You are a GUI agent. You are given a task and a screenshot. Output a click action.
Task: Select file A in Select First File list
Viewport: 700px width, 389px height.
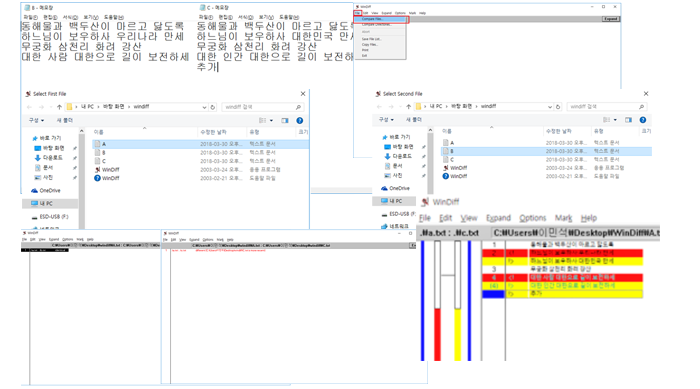click(x=200, y=144)
